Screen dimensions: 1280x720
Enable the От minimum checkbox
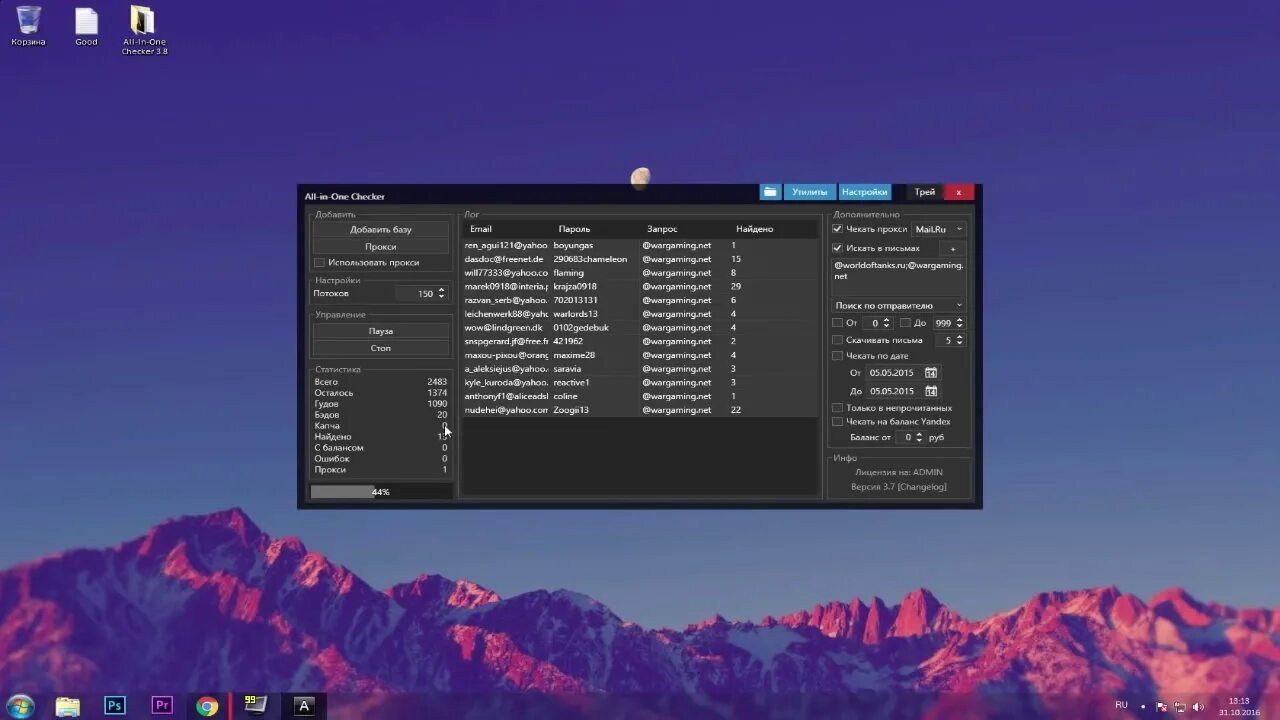(x=837, y=323)
